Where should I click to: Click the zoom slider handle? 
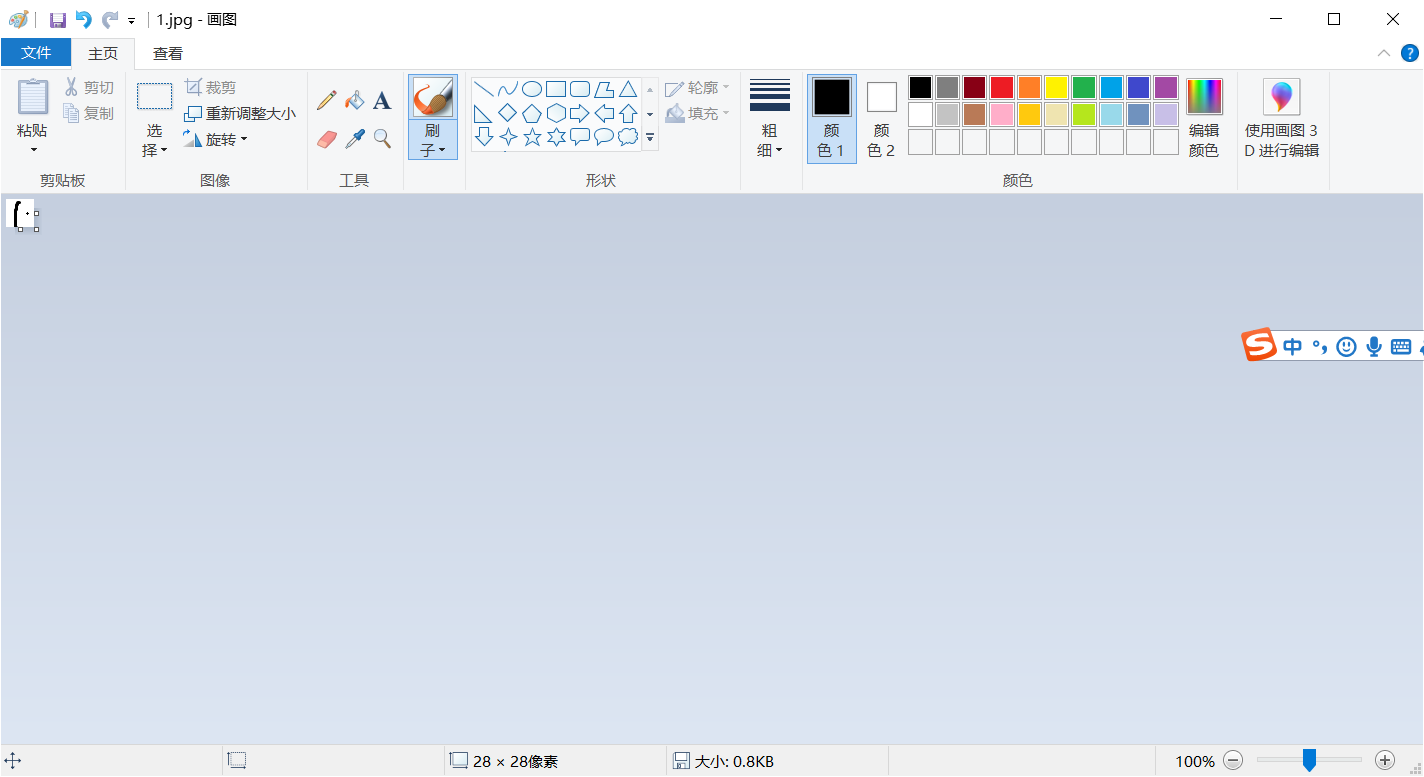pyautogui.click(x=1309, y=761)
